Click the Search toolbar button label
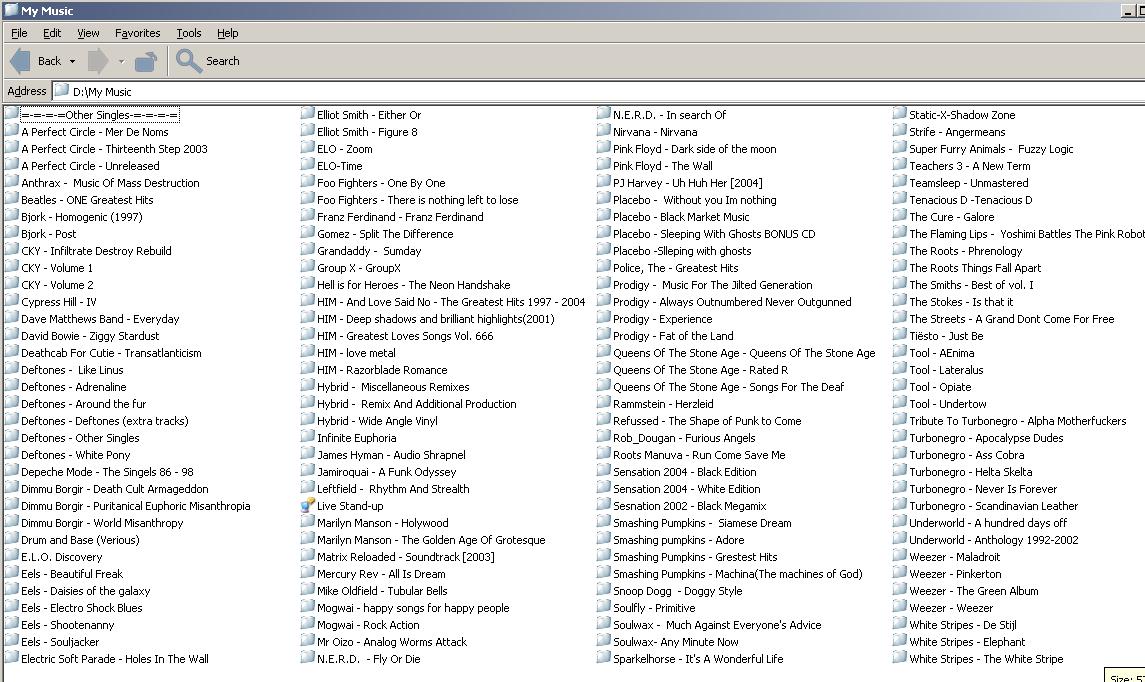 click(x=223, y=61)
